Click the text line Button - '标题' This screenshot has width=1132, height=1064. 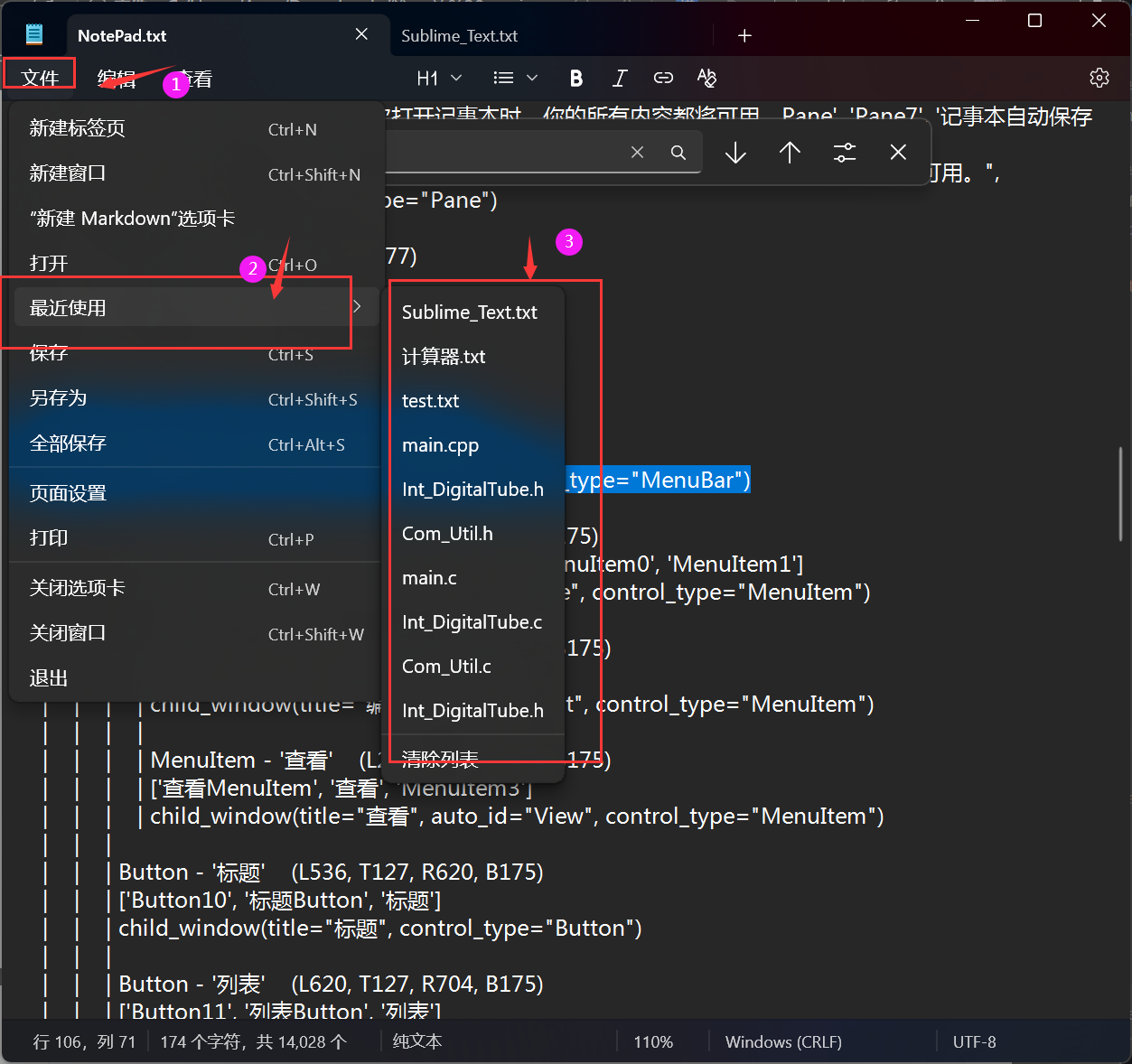point(331,873)
